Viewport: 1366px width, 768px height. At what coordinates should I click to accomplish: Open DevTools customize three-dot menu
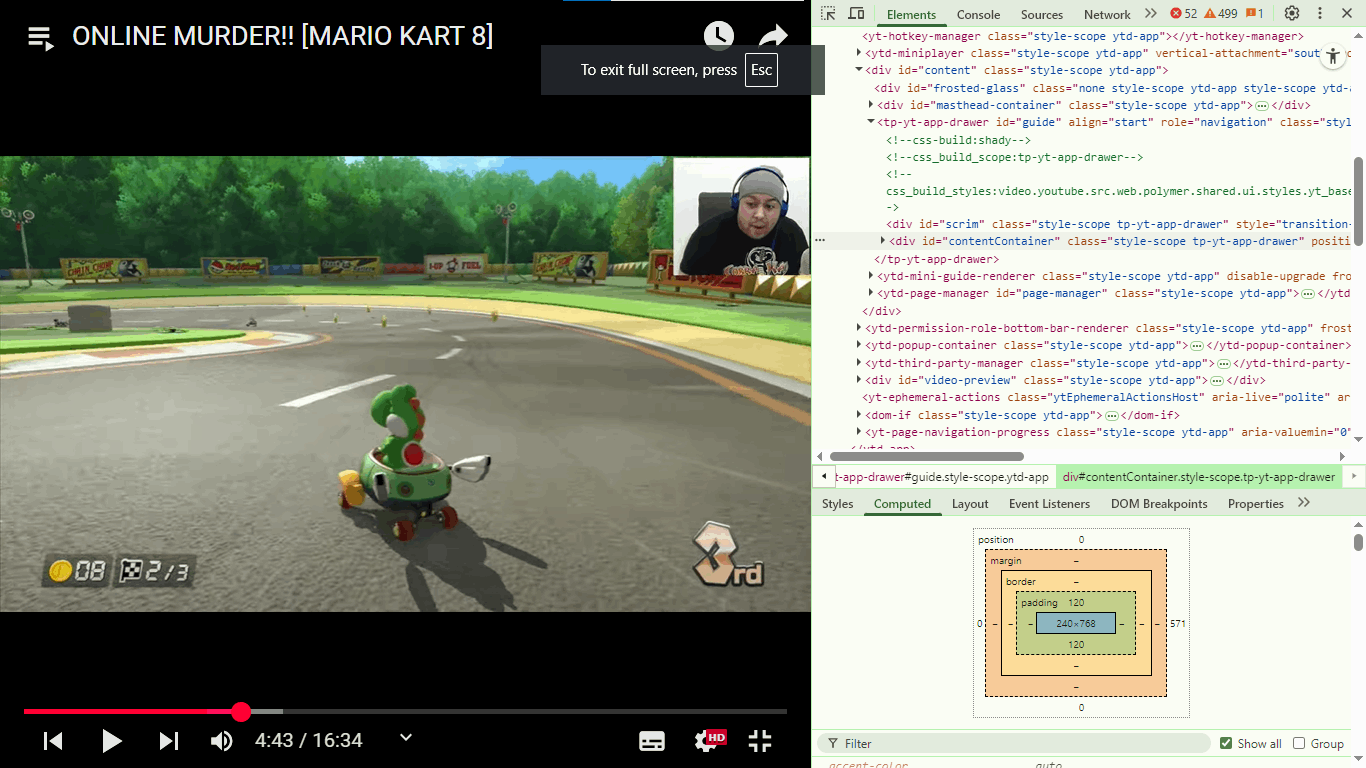click(1320, 14)
